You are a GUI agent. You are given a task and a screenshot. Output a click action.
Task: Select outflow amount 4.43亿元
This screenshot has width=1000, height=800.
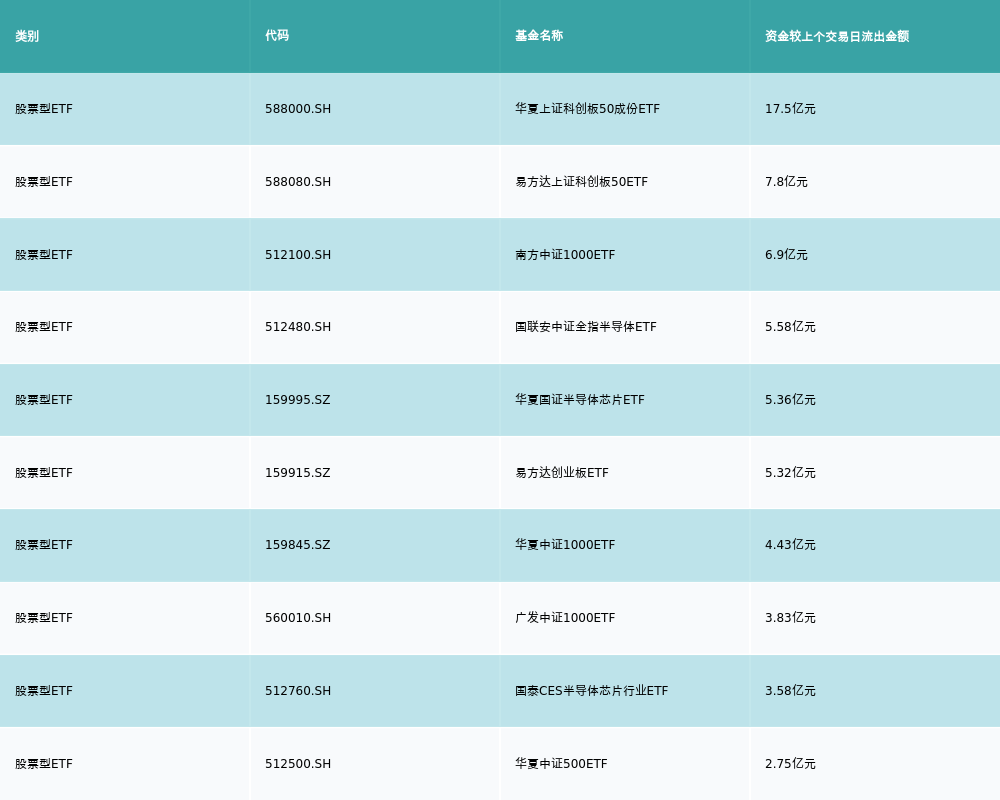click(790, 545)
